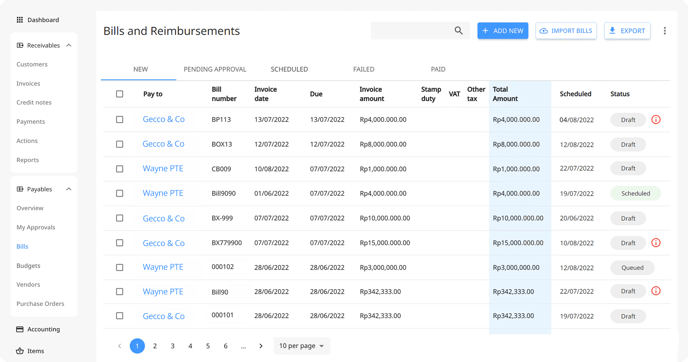
Task: Check the box for bill BOX13
Action: 119,144
